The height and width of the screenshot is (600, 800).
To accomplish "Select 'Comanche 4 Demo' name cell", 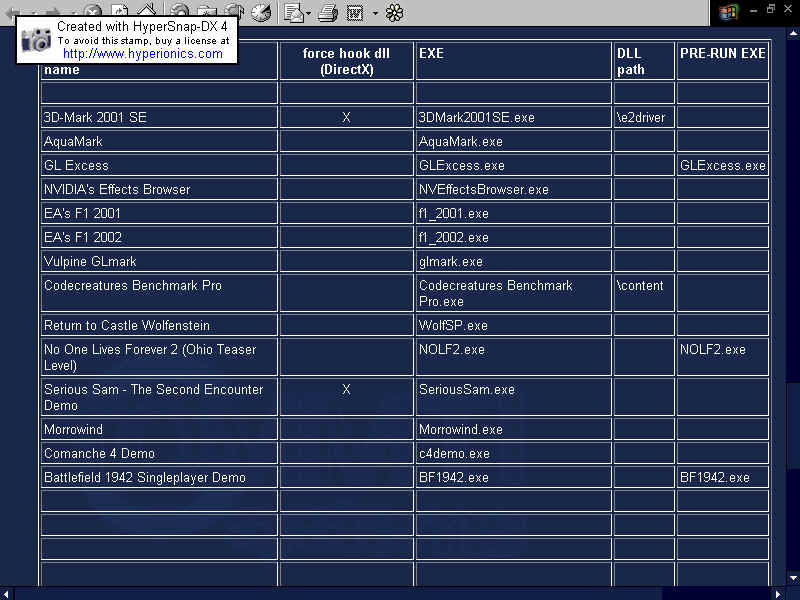I will (159, 453).
